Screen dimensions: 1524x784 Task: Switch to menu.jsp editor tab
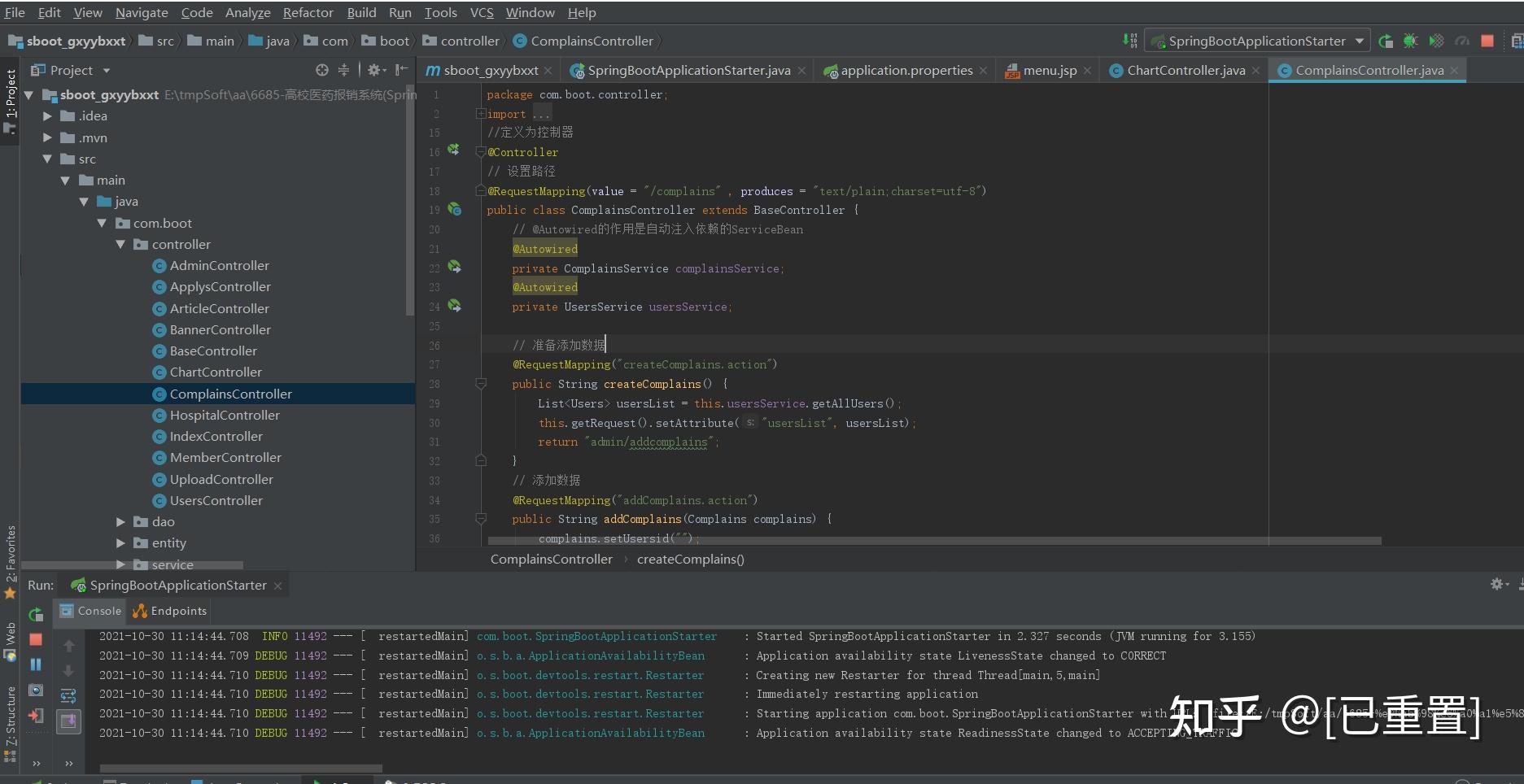click(x=1049, y=70)
